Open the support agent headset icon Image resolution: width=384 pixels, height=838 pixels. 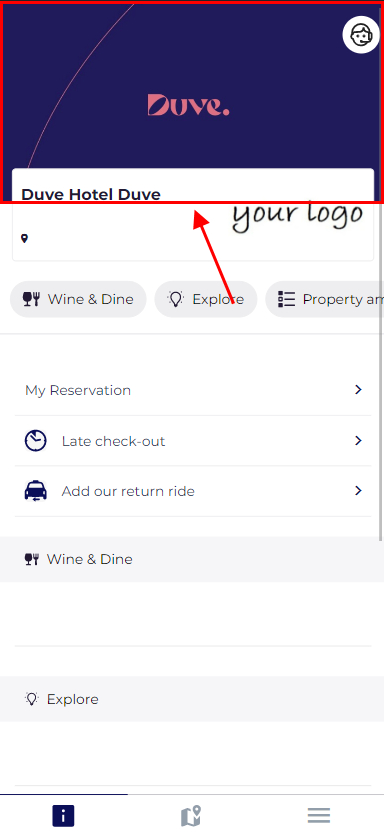coord(361,35)
